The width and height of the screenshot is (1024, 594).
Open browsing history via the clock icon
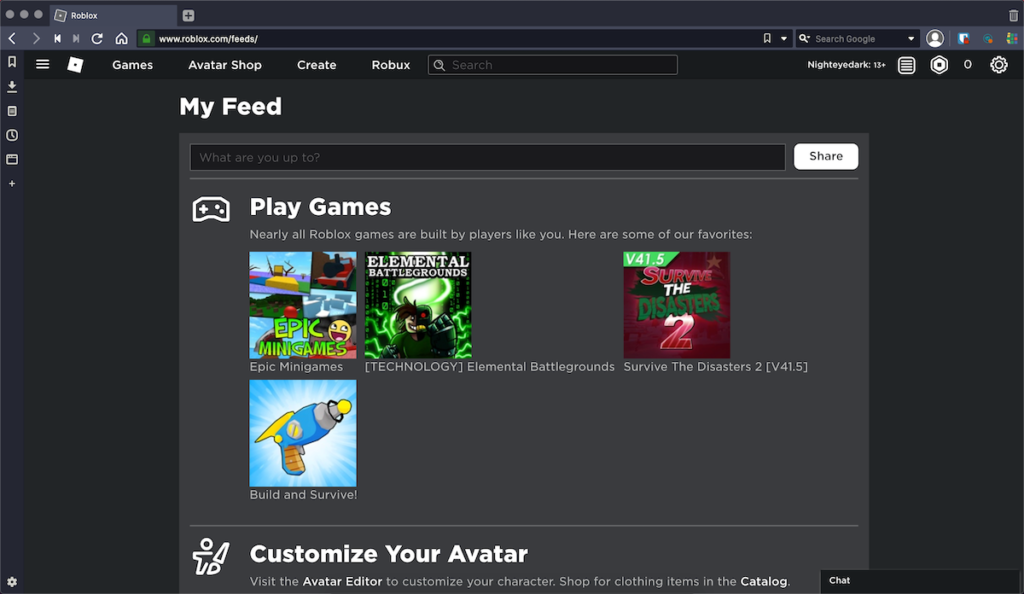click(11, 135)
